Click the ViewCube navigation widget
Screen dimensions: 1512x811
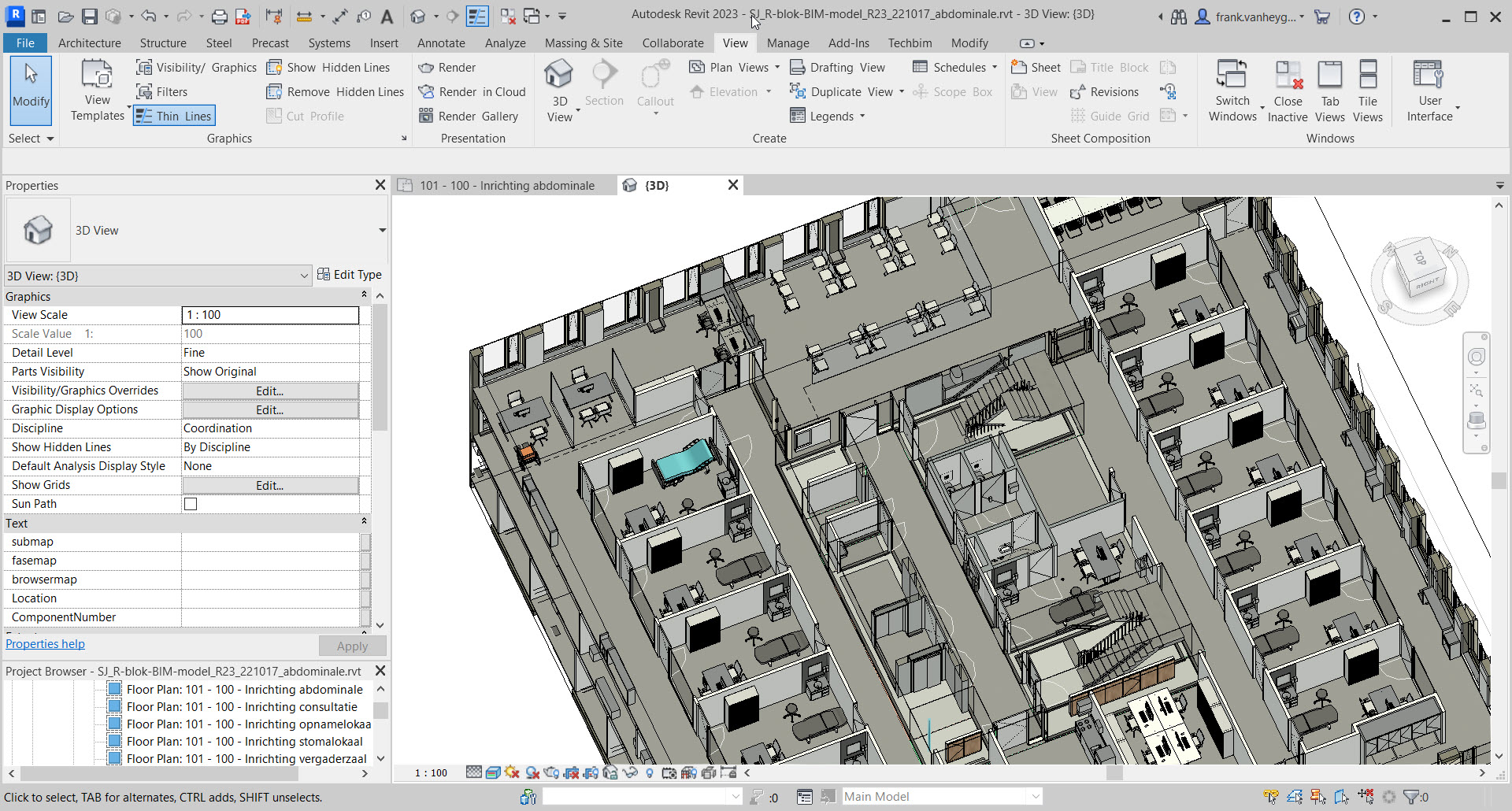coord(1419,279)
